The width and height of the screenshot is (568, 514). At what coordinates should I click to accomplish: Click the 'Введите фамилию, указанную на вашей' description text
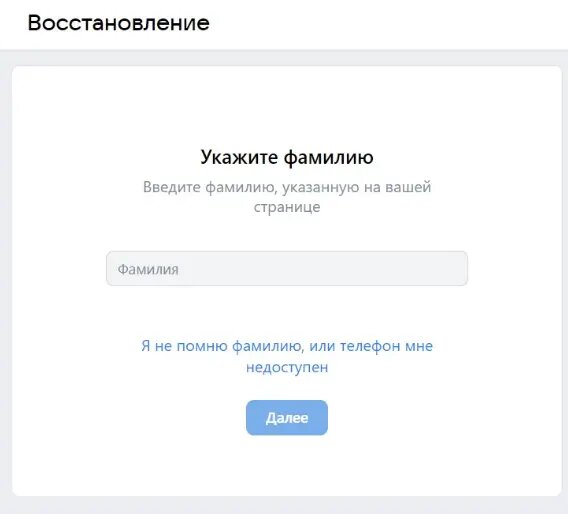coord(287,187)
